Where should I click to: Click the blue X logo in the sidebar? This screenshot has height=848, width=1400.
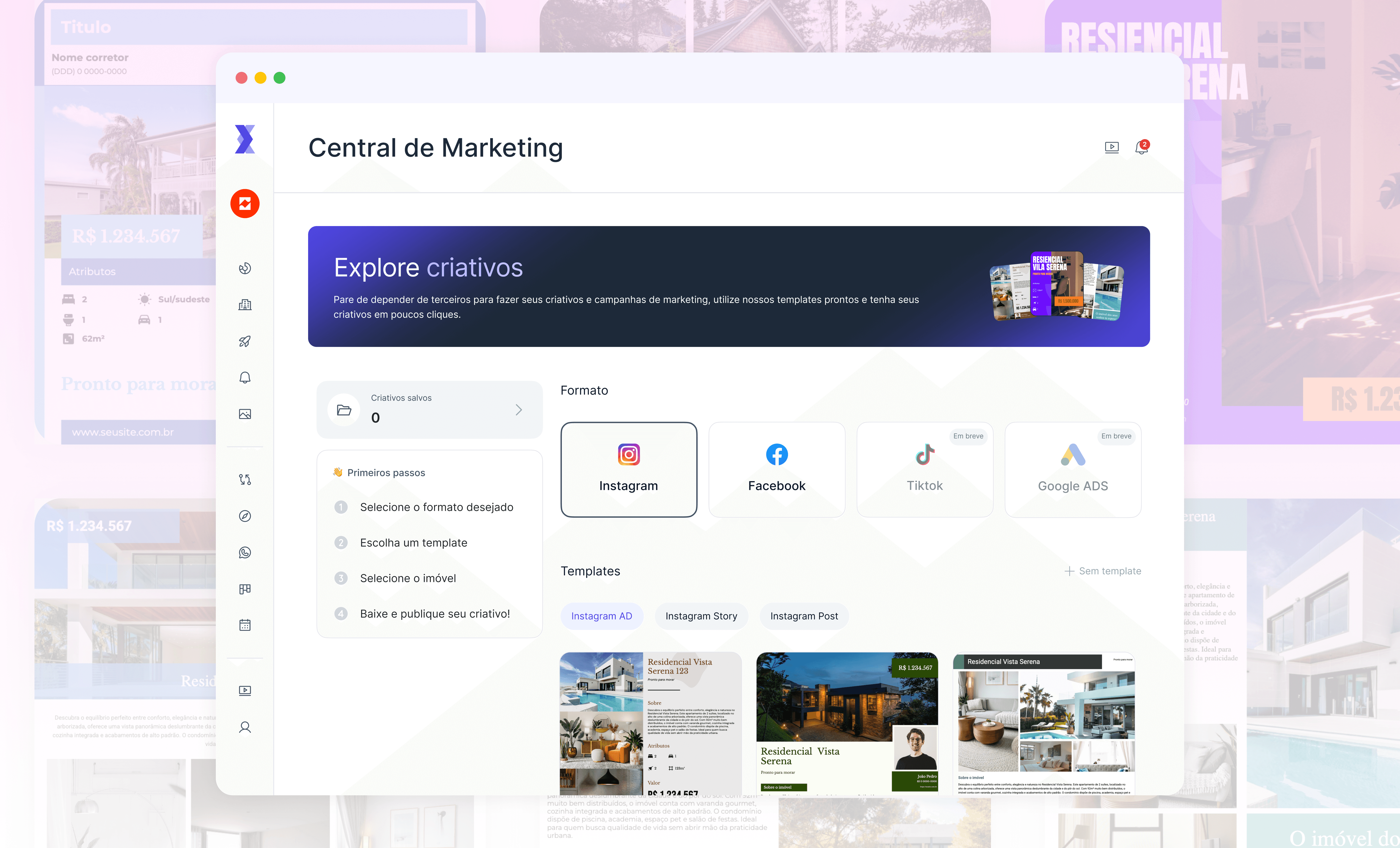click(x=245, y=139)
